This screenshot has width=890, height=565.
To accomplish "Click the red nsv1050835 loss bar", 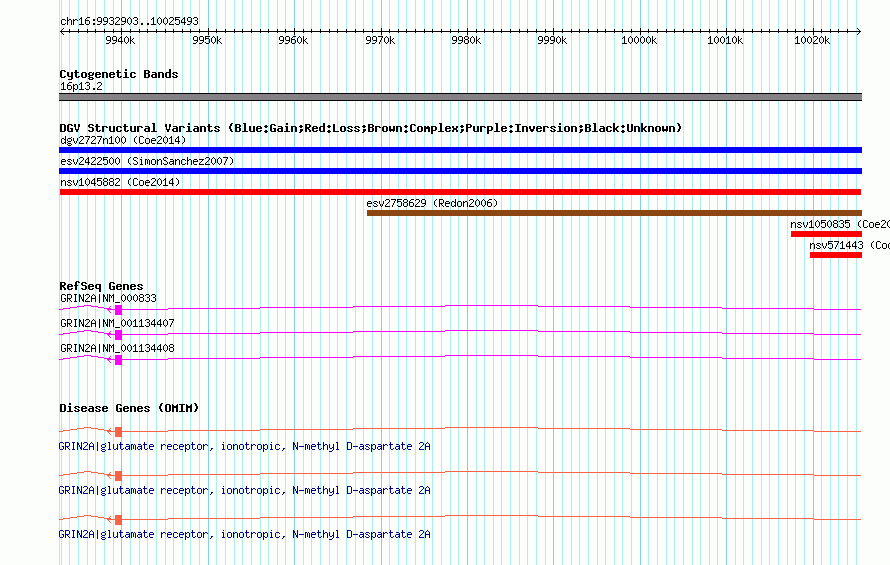I will tap(826, 234).
